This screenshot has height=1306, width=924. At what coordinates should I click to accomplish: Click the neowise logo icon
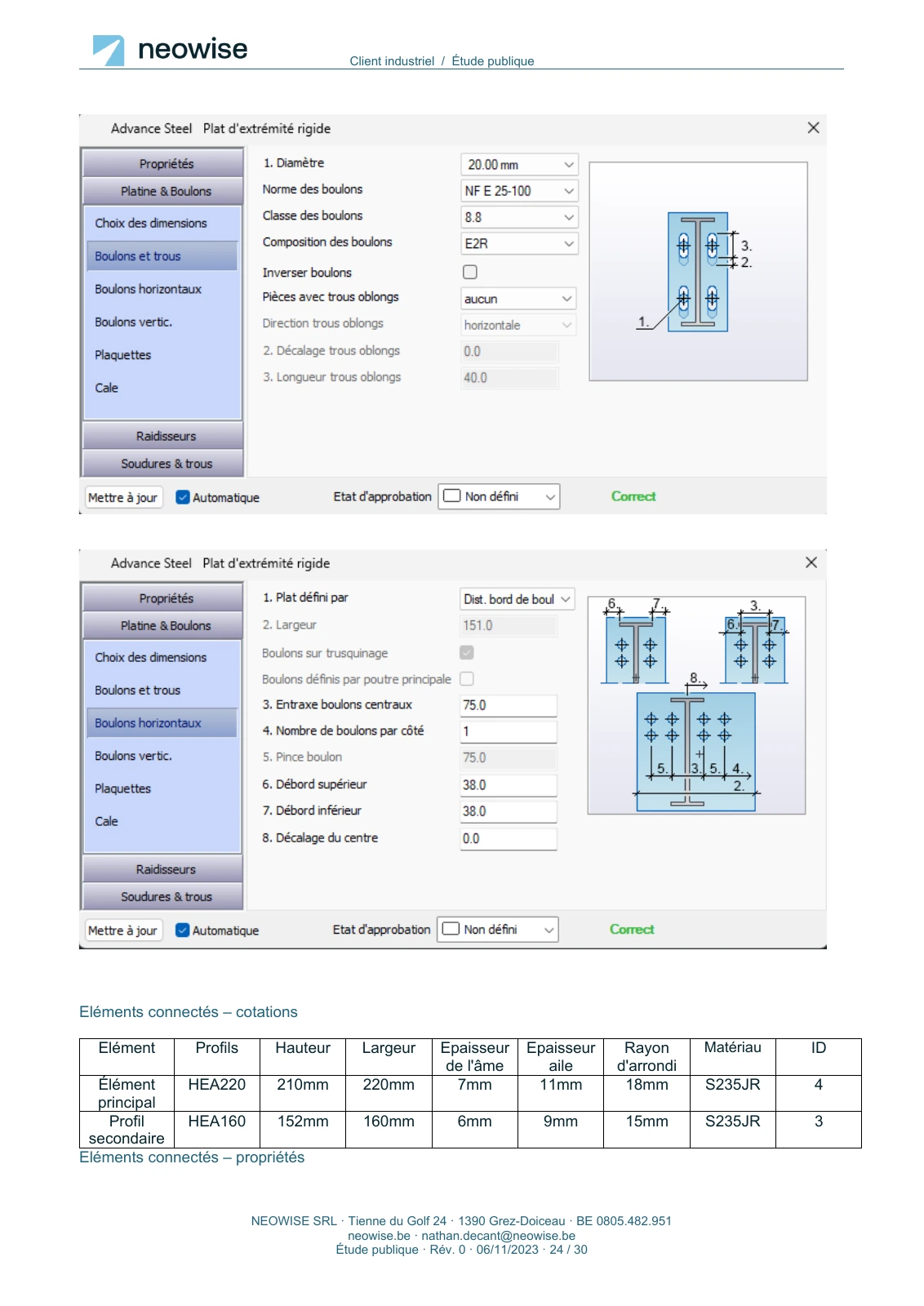[109, 51]
